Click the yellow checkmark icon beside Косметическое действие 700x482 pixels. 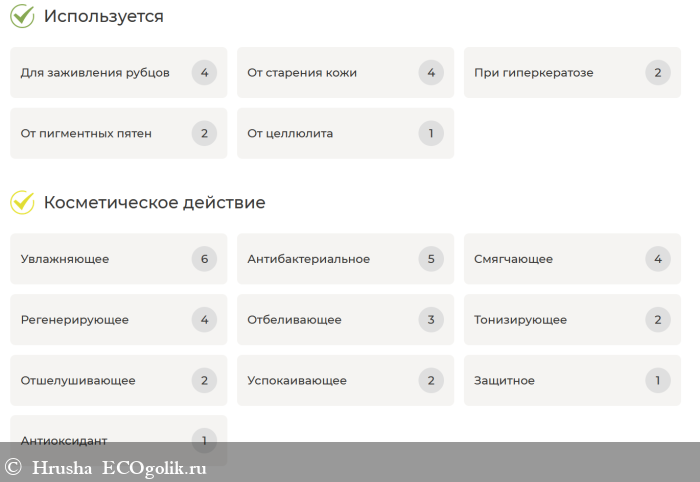click(22, 202)
